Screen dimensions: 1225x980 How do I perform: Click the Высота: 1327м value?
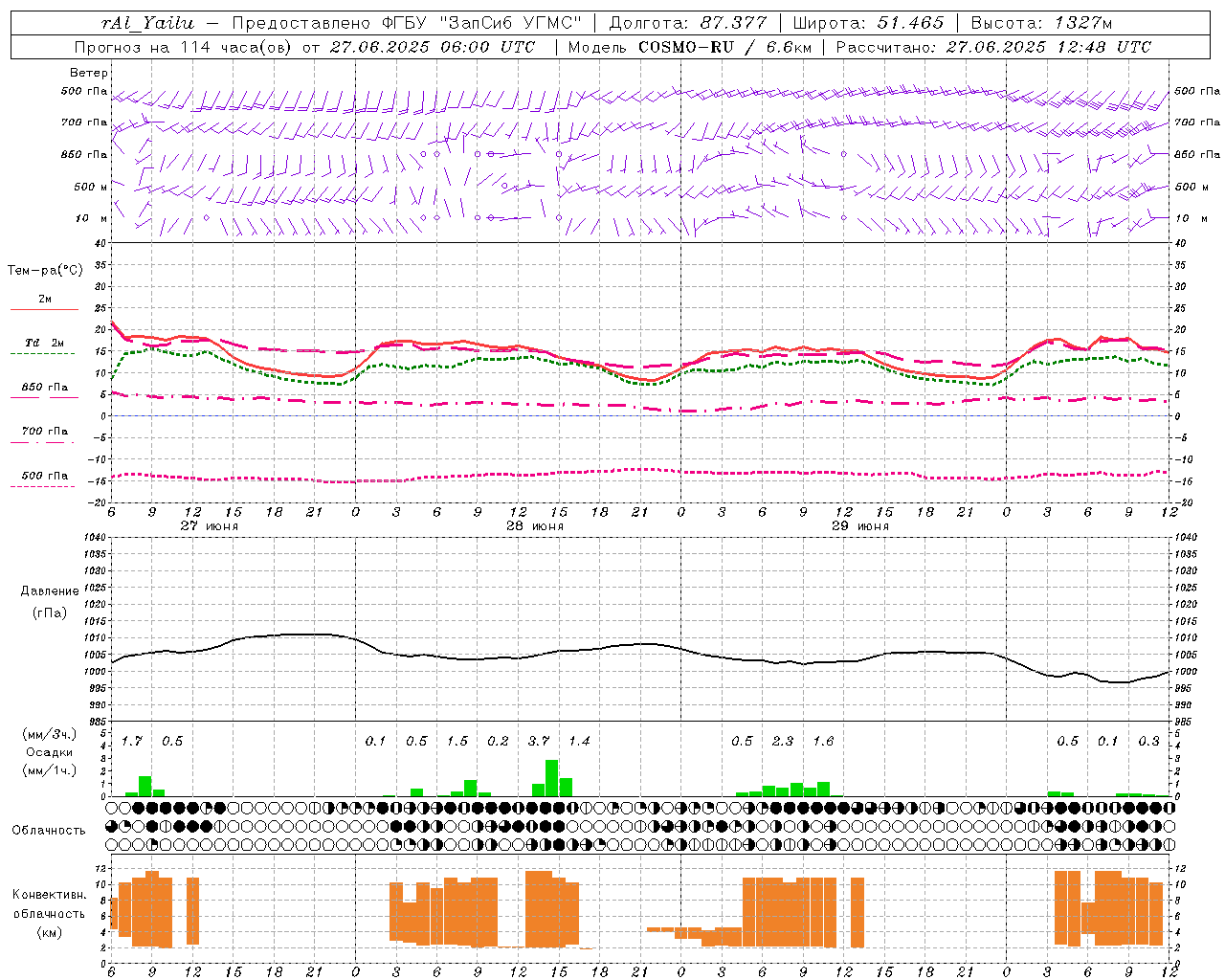tap(1041, 23)
